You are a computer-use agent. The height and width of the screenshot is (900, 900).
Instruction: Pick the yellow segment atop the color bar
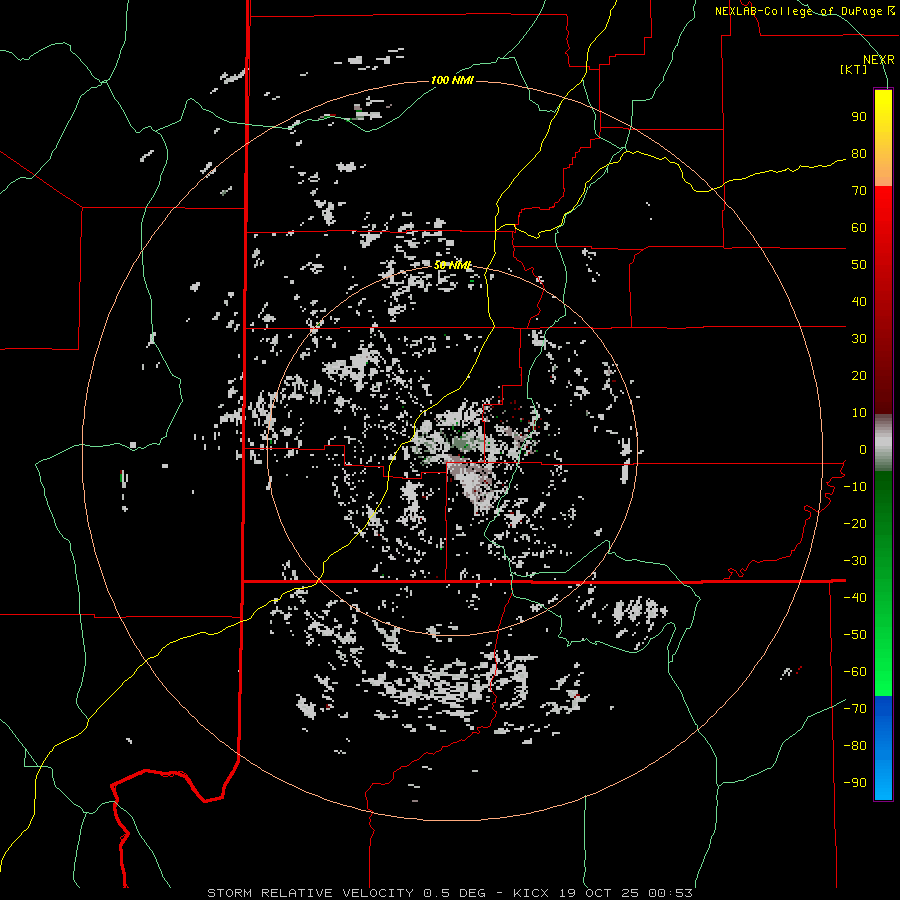883,138
